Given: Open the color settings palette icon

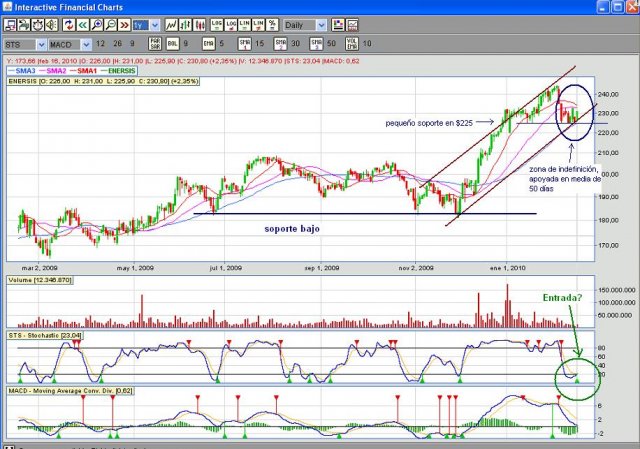Looking at the screenshot, I should click(x=338, y=25).
